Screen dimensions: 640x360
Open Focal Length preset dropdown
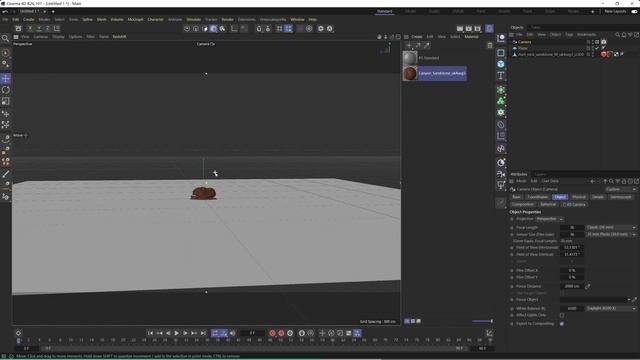tap(611, 227)
